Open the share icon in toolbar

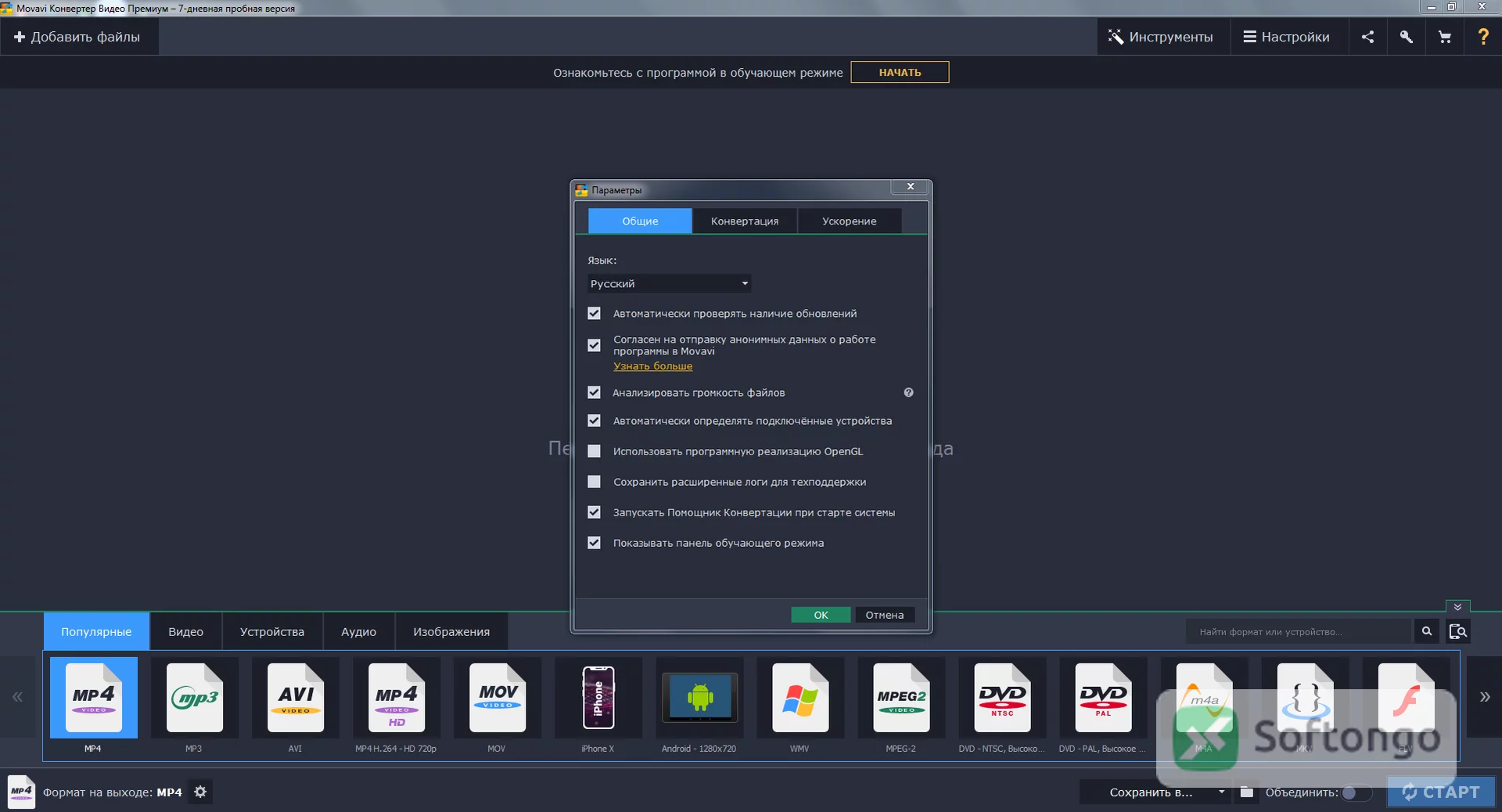tap(1367, 37)
